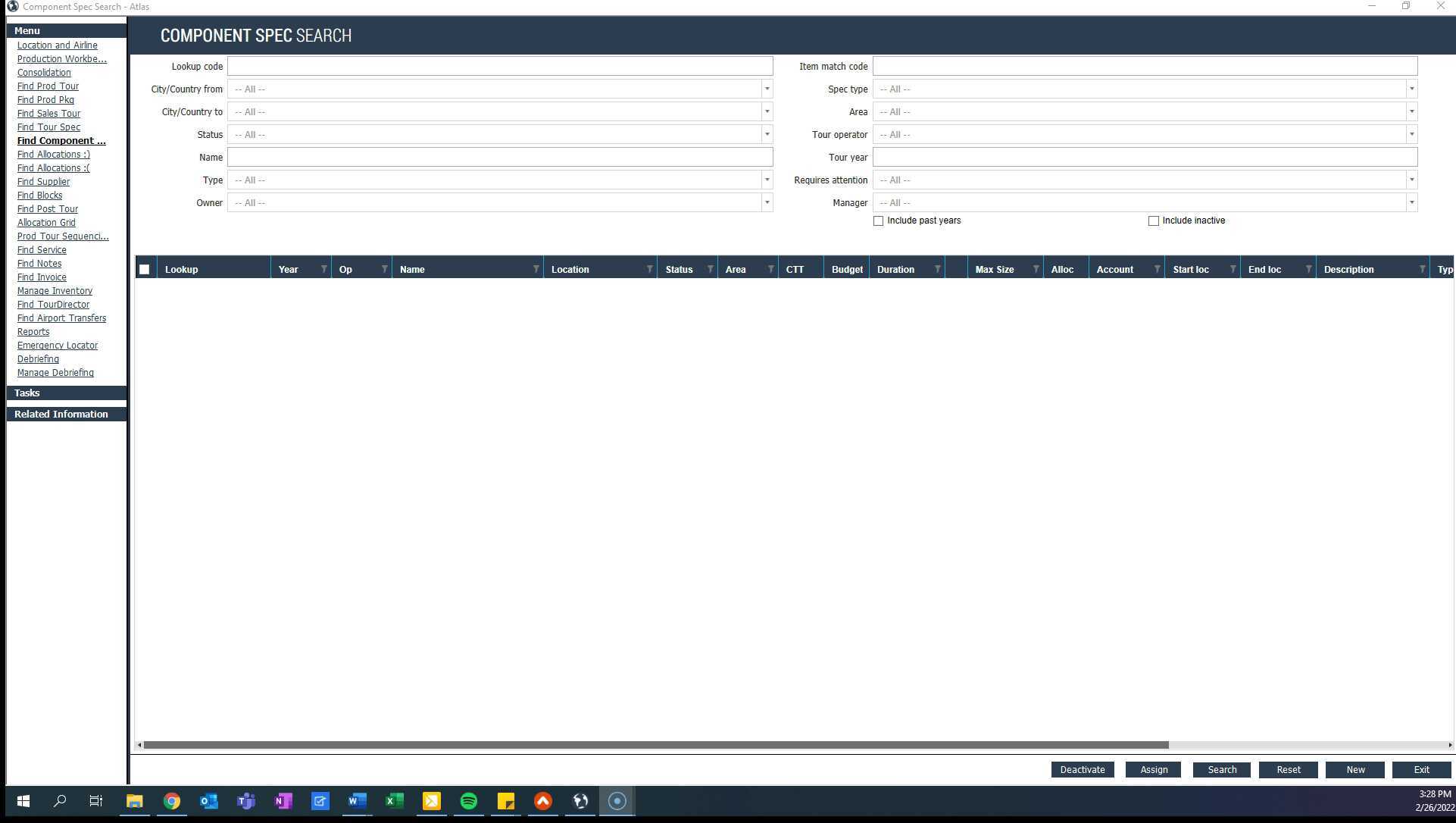Open Microsoft Excel from the taskbar
1456x823 pixels.
click(394, 801)
